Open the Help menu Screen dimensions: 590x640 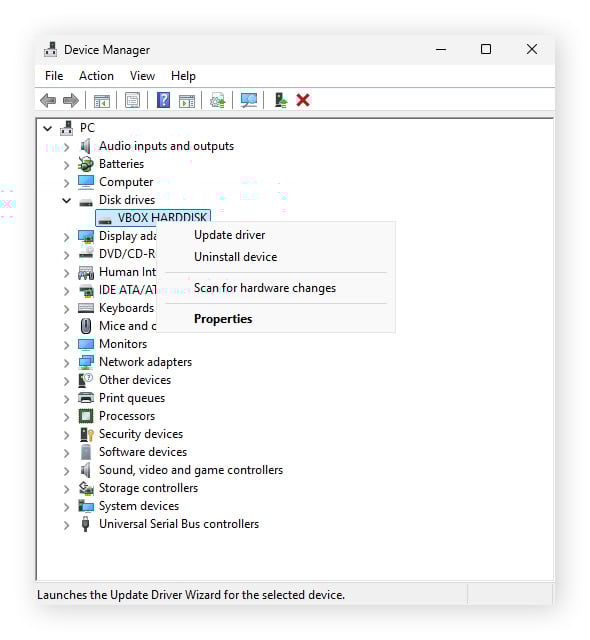[x=183, y=76]
